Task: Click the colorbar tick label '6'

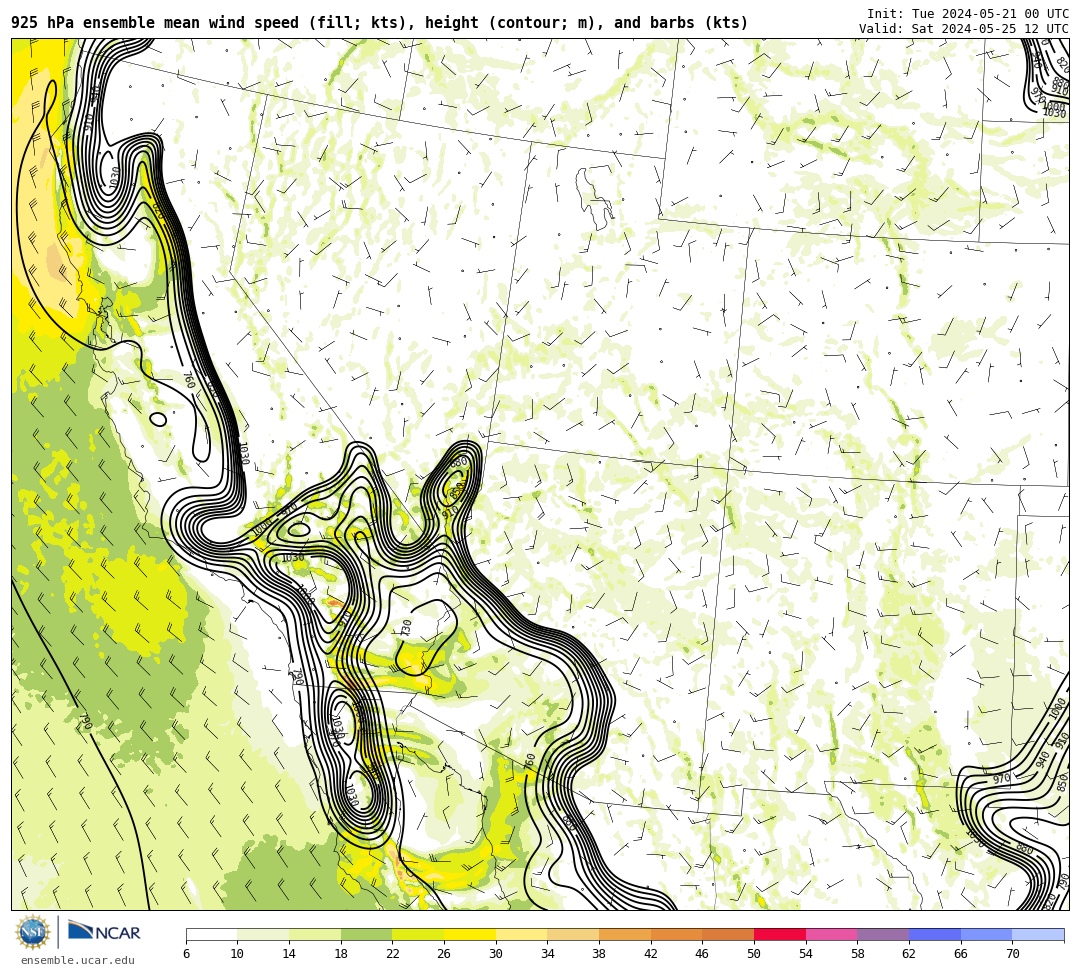Action: 186,954
